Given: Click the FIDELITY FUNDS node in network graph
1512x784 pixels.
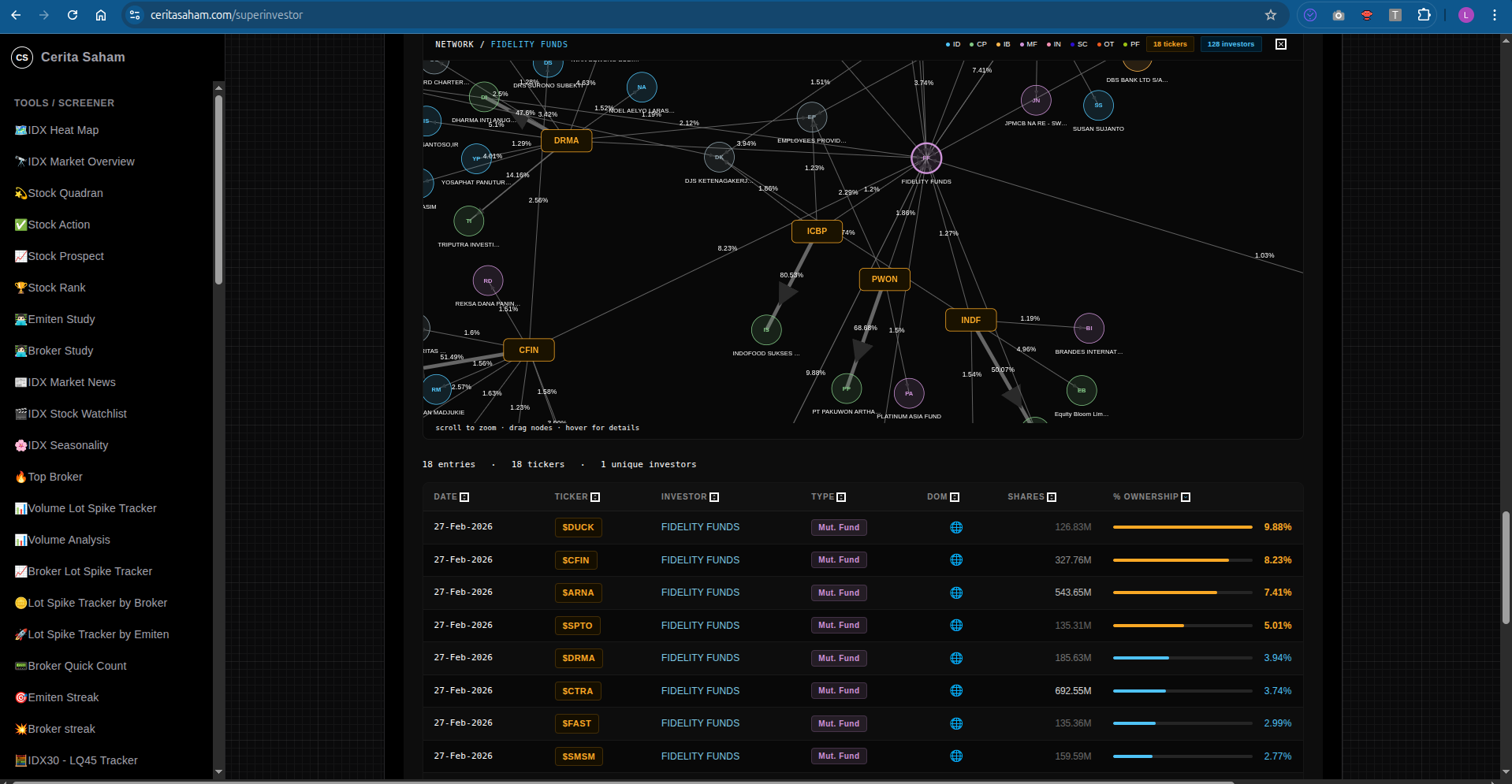Looking at the screenshot, I should [926, 158].
